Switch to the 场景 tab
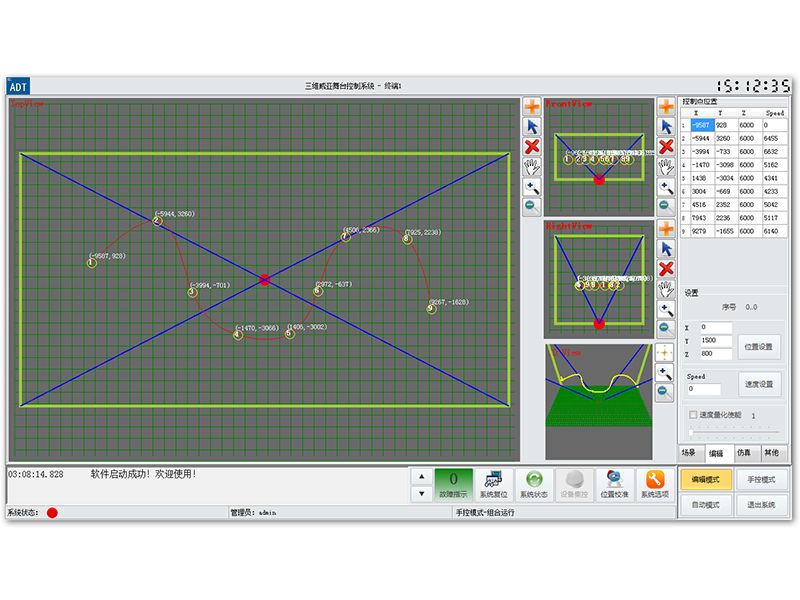The image size is (800, 600). [689, 453]
